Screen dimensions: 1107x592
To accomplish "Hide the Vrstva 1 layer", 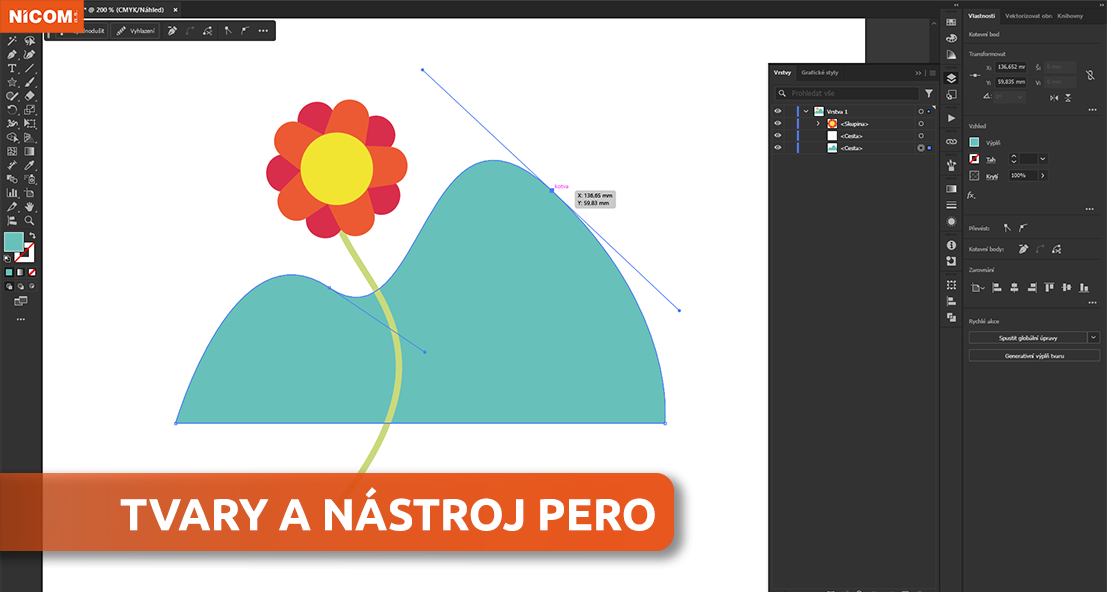I will coord(778,111).
